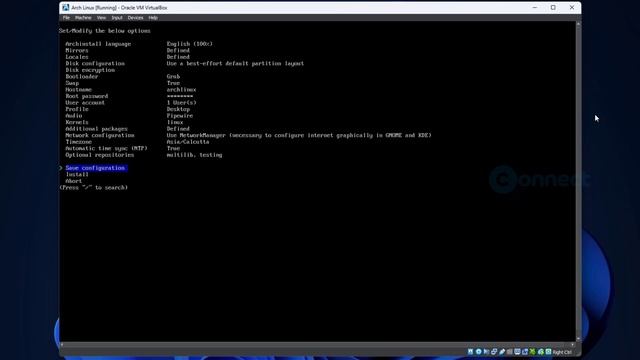The width and height of the screenshot is (640, 360).
Task: Open the View menu
Action: tap(101, 18)
